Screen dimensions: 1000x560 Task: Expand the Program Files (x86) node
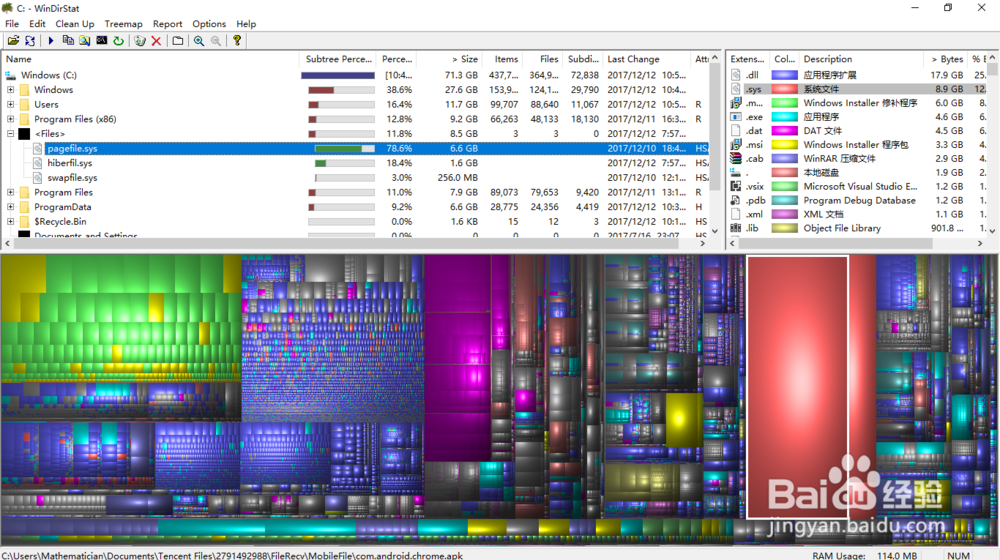click(10, 119)
